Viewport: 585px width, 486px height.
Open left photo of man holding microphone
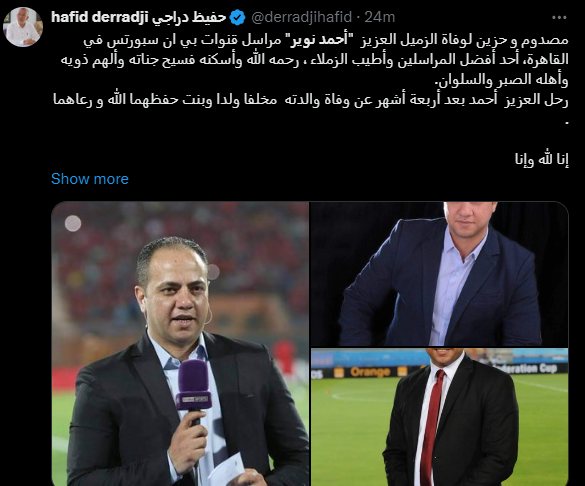pyautogui.click(x=180, y=344)
